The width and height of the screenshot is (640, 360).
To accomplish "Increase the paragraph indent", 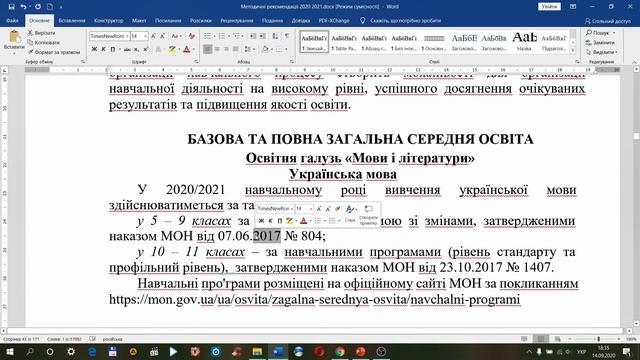I will coord(262,36).
